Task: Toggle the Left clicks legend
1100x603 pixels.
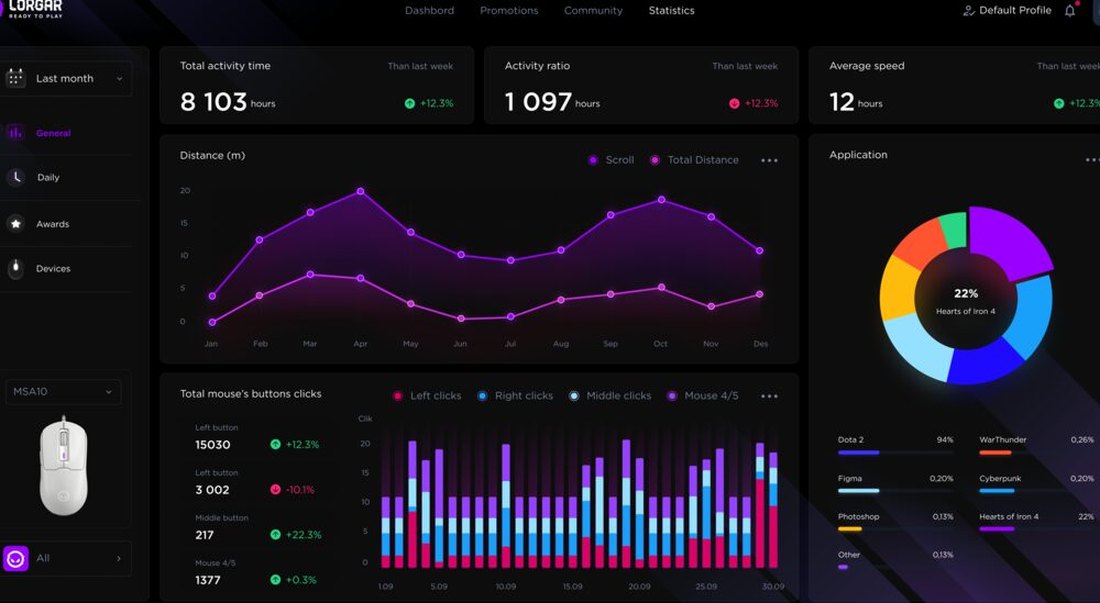Action: 427,395
